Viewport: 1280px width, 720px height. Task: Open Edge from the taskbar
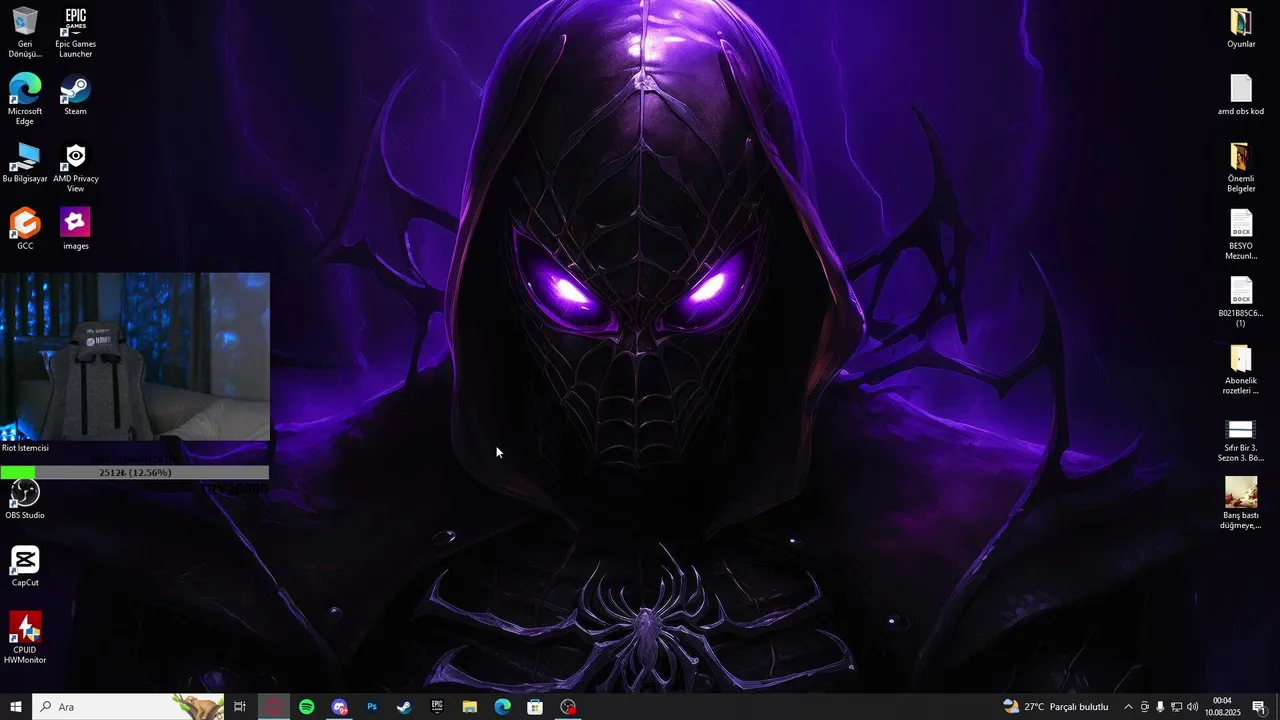click(502, 707)
